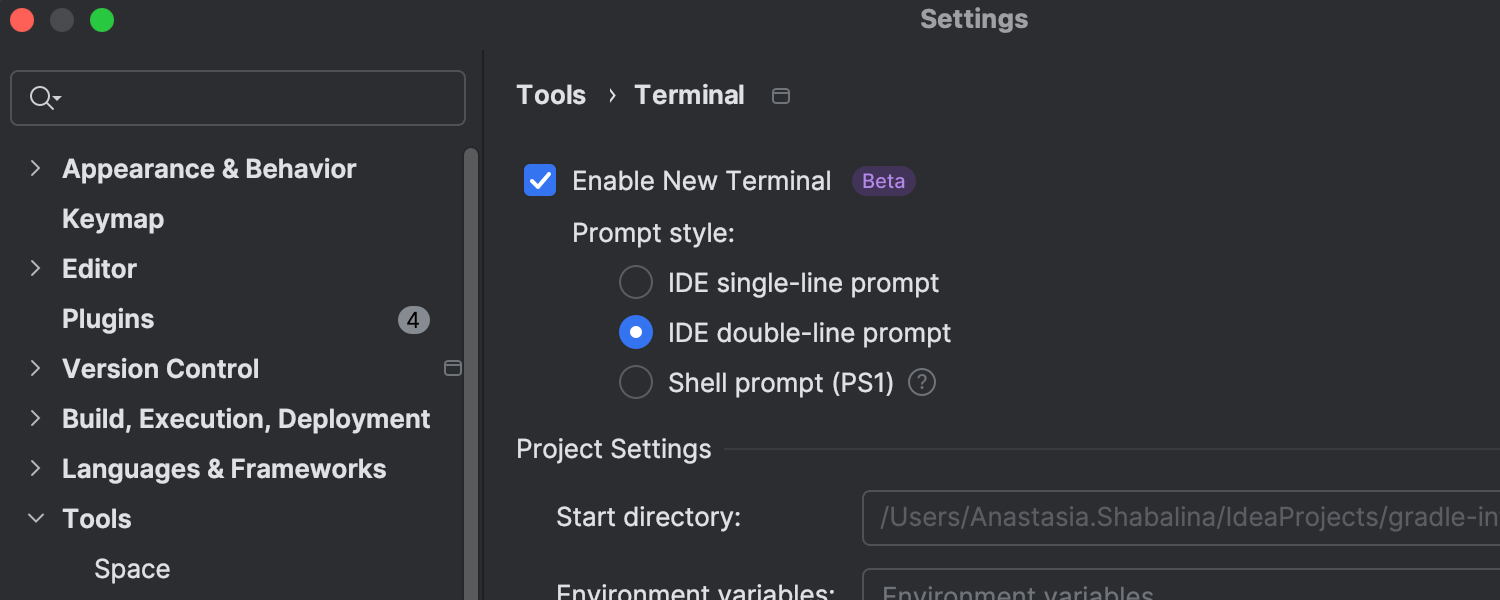Choose the IDE double-line prompt radio button
Viewport: 1500px width, 600px height.
click(x=636, y=333)
